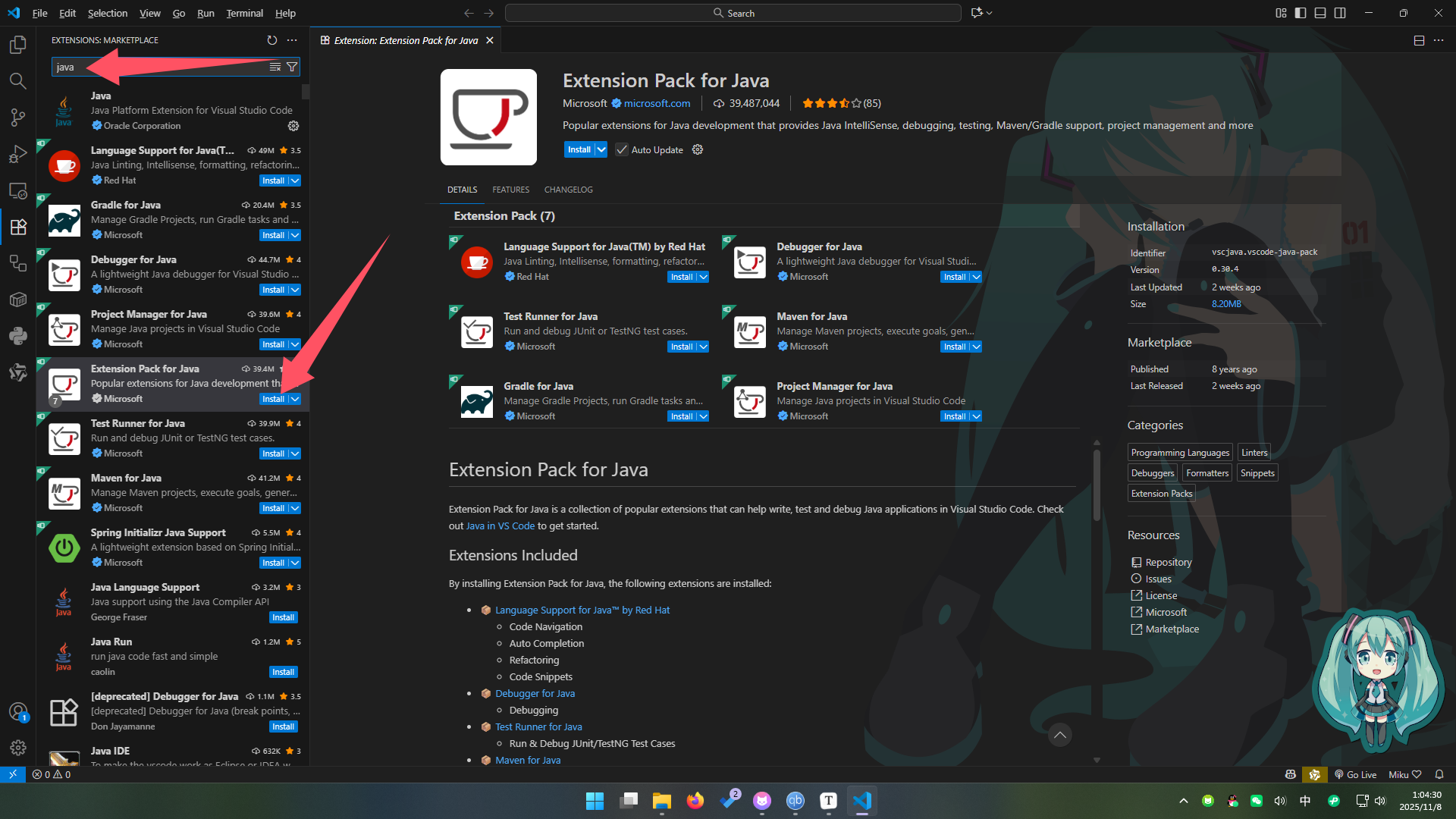Click inside the top Search bar

(x=733, y=13)
